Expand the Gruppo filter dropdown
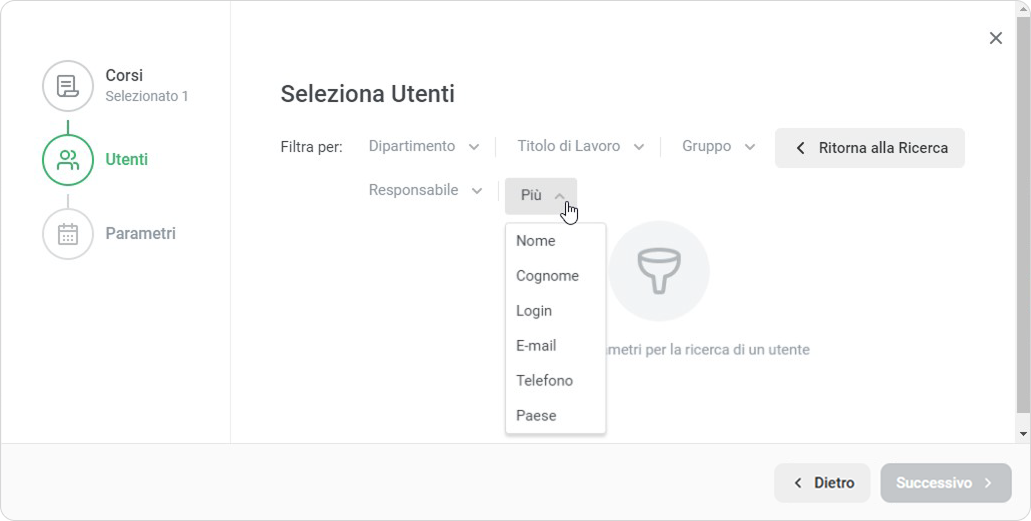Viewport: 1031px width, 521px height. click(718, 147)
